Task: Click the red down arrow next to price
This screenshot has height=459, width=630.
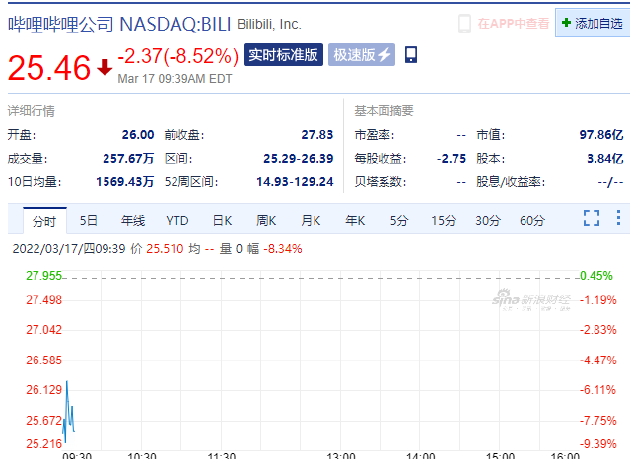Action: (104, 67)
